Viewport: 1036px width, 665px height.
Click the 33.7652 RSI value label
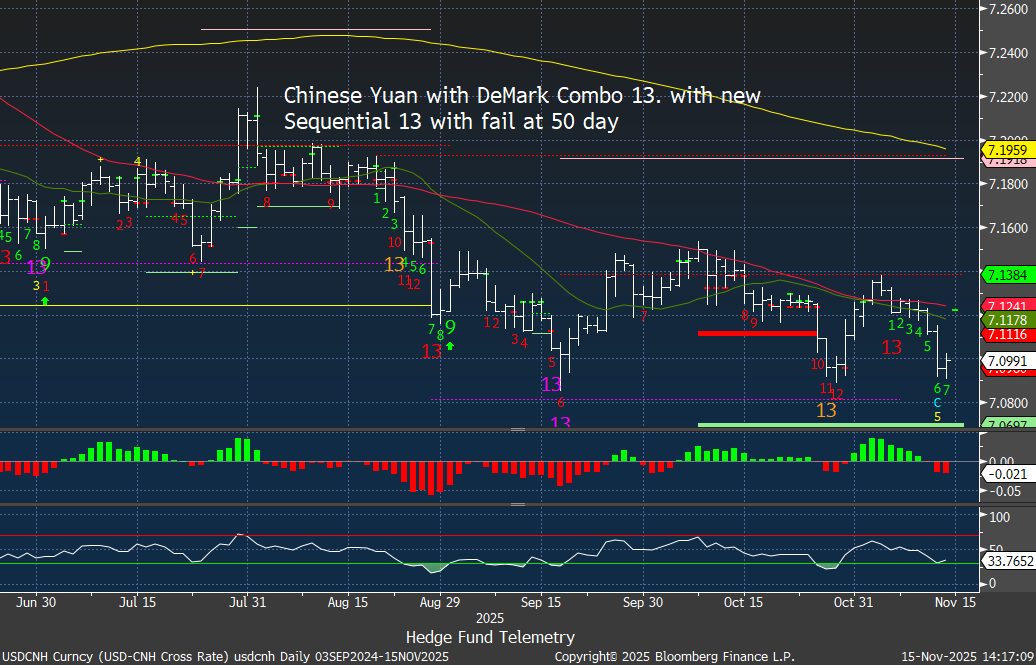(x=1007, y=562)
